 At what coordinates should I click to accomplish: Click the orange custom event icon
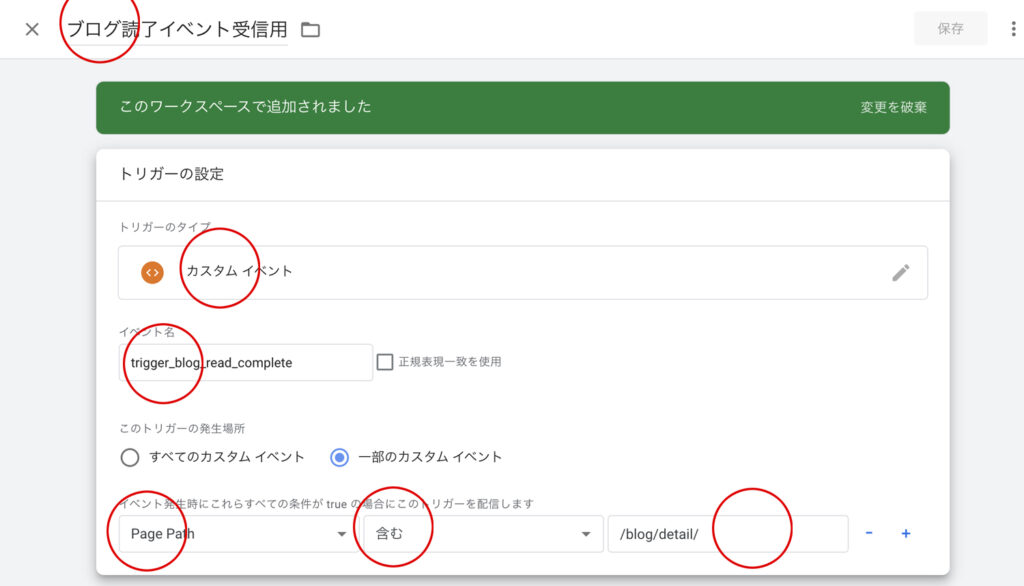152,272
